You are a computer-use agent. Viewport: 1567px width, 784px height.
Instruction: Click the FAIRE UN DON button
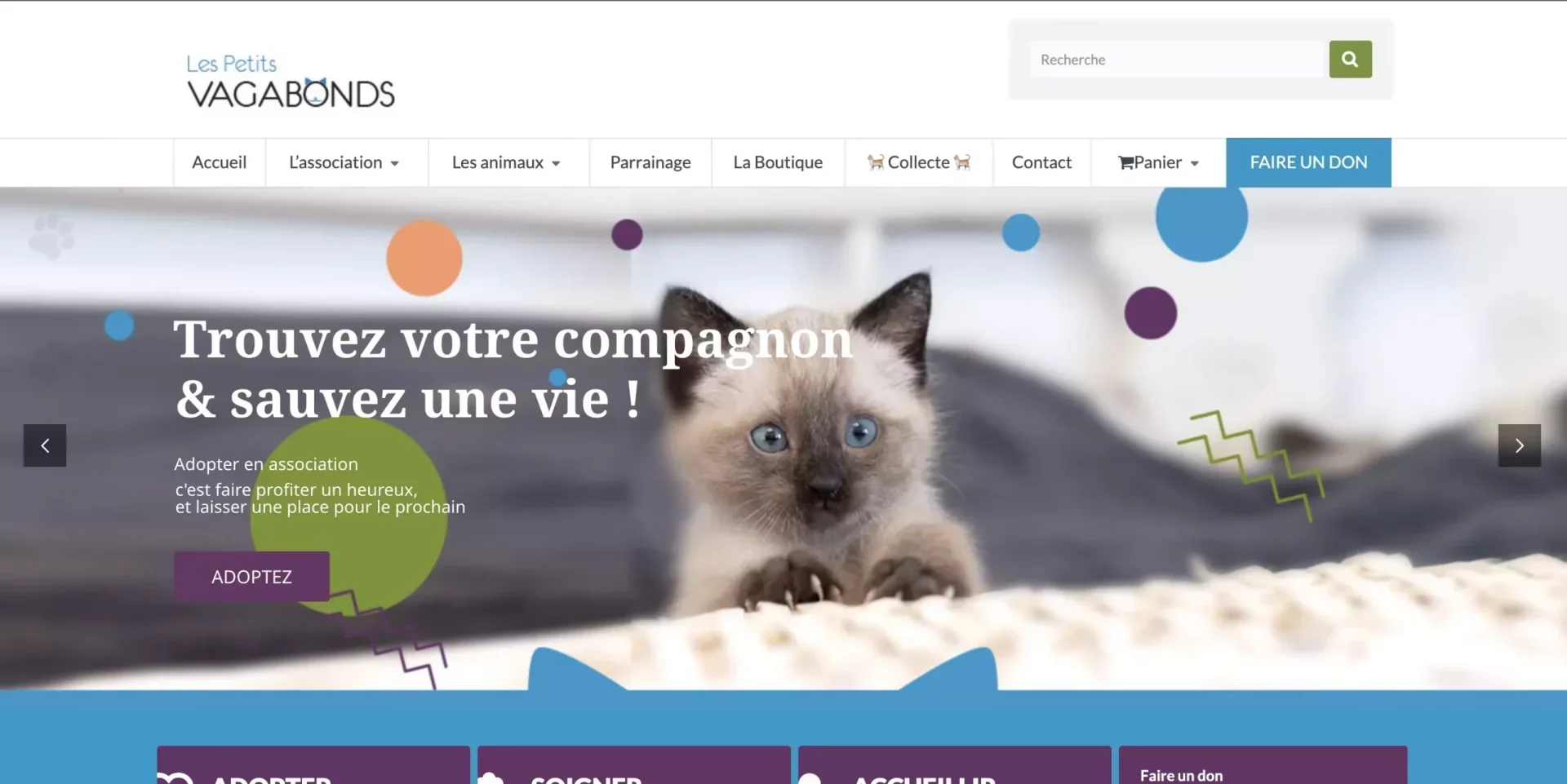click(x=1308, y=162)
